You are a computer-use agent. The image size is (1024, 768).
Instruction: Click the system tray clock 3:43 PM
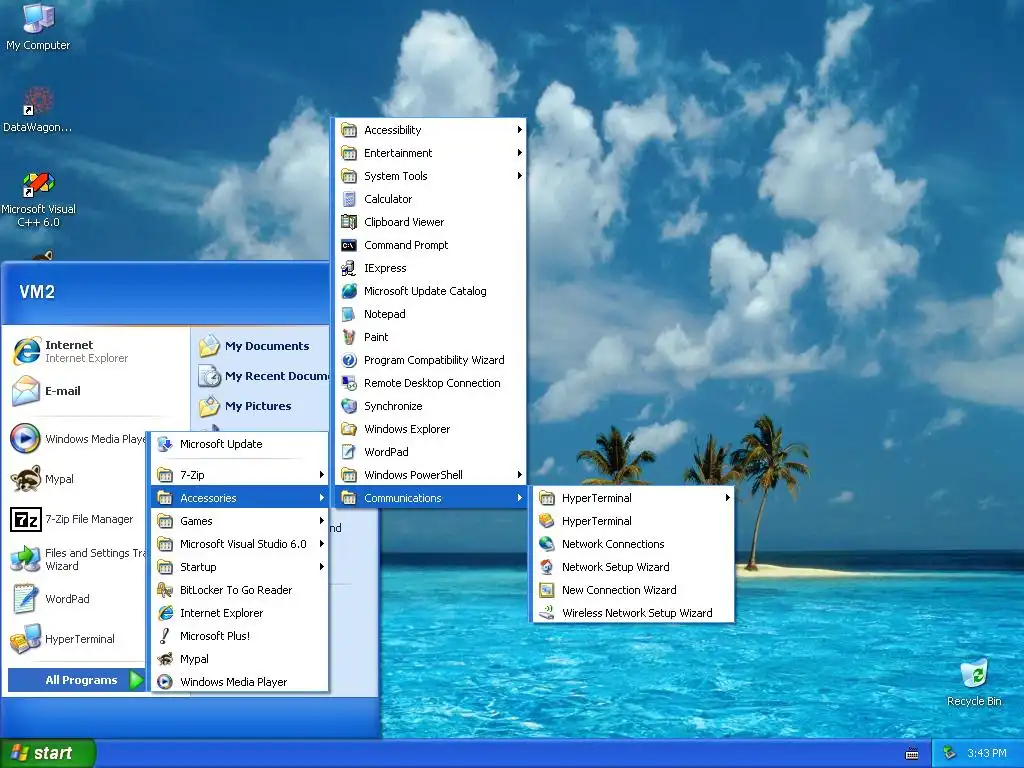[986, 753]
